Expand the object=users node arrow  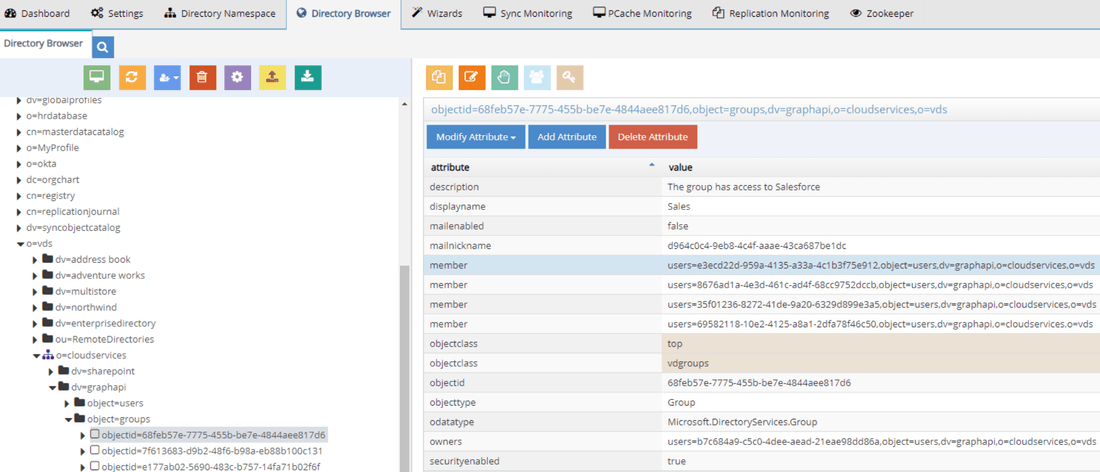pyautogui.click(x=67, y=403)
